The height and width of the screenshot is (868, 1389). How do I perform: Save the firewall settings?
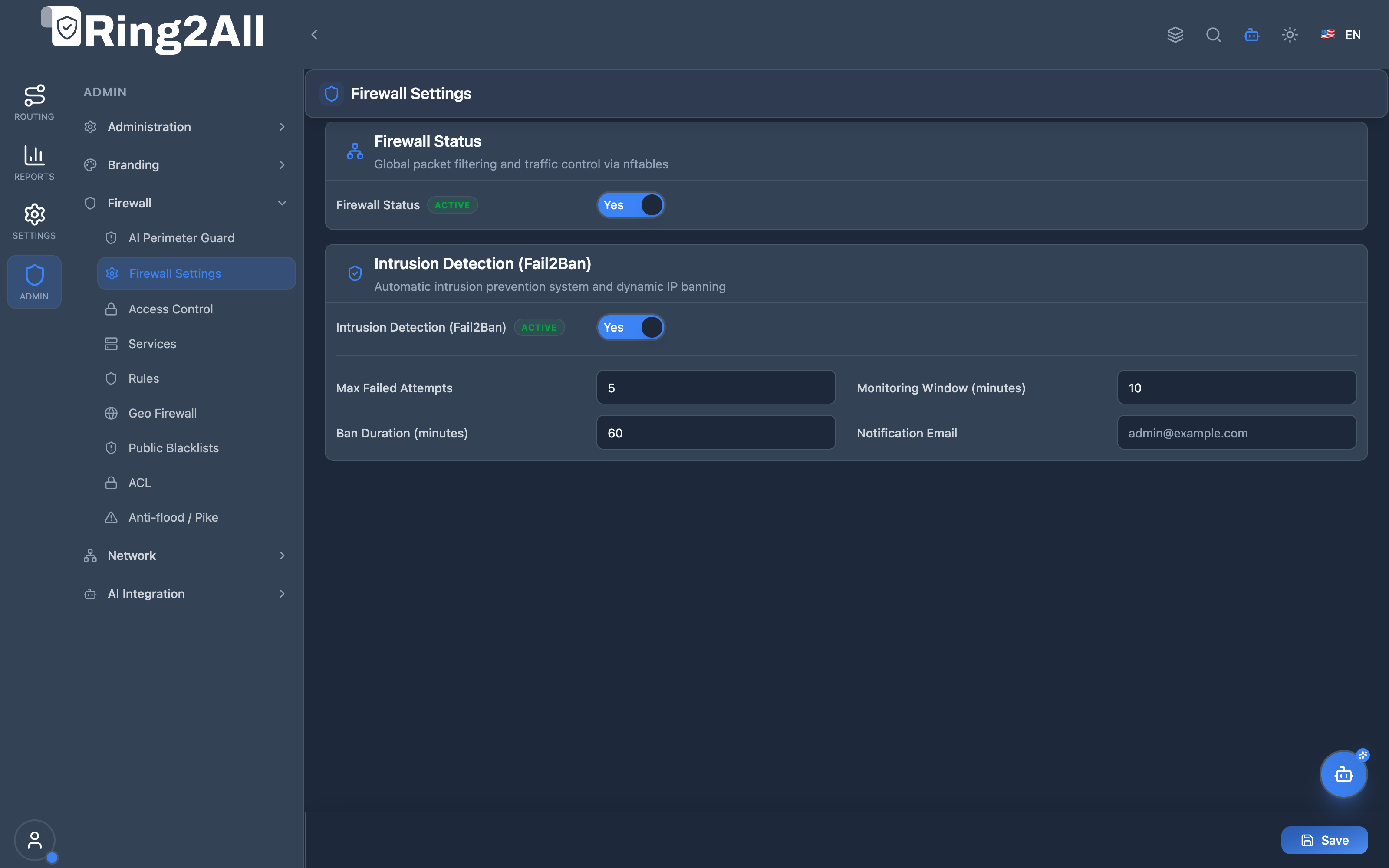pyautogui.click(x=1324, y=840)
